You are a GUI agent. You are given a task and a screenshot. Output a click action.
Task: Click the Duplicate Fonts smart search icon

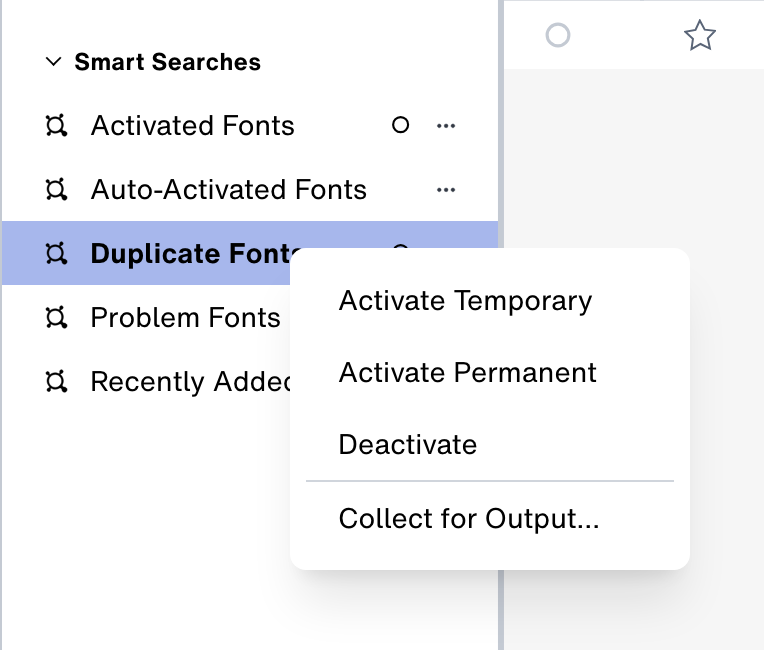click(56, 254)
